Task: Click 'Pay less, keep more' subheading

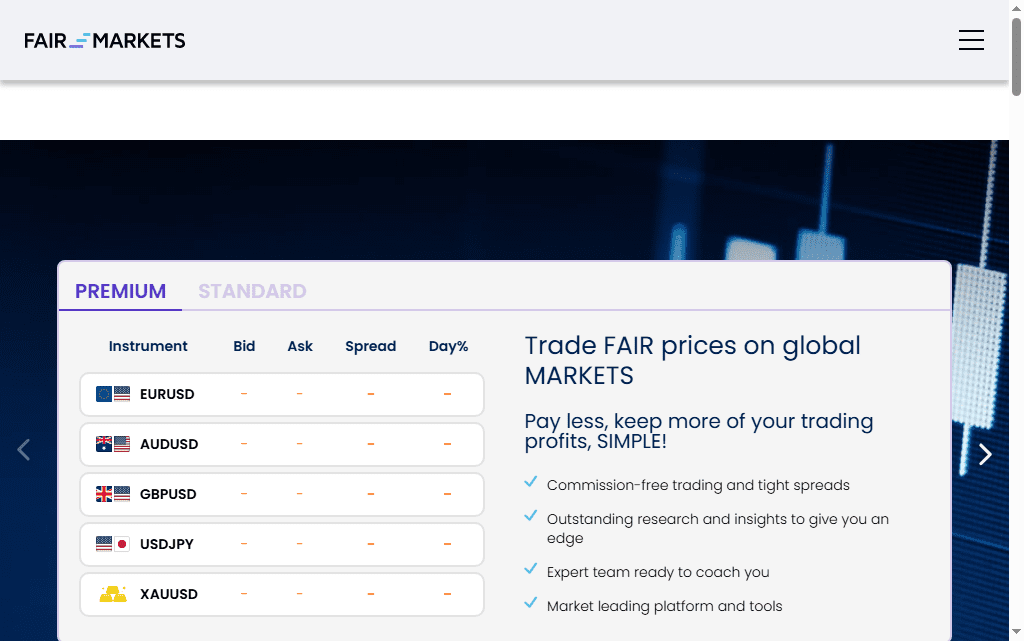Action: pos(699,431)
